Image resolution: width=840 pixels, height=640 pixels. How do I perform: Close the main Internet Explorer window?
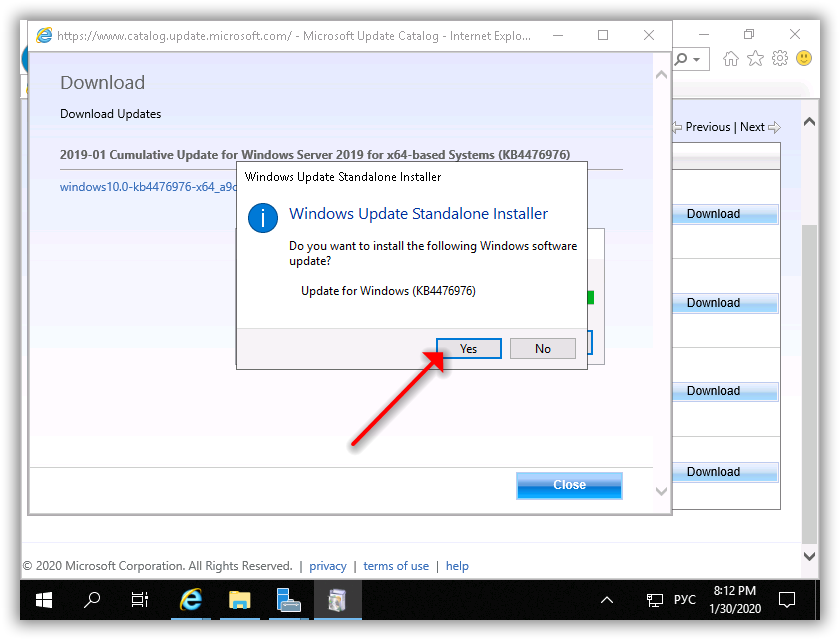click(x=795, y=34)
